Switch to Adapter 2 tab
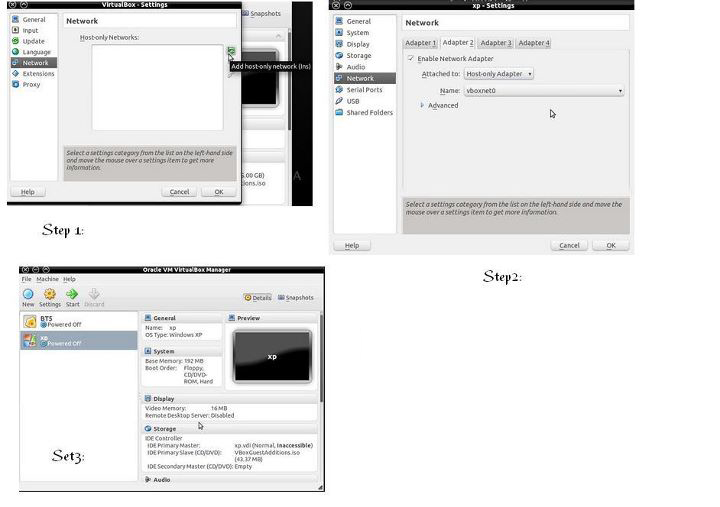This screenshot has height=507, width=720. pos(458,42)
